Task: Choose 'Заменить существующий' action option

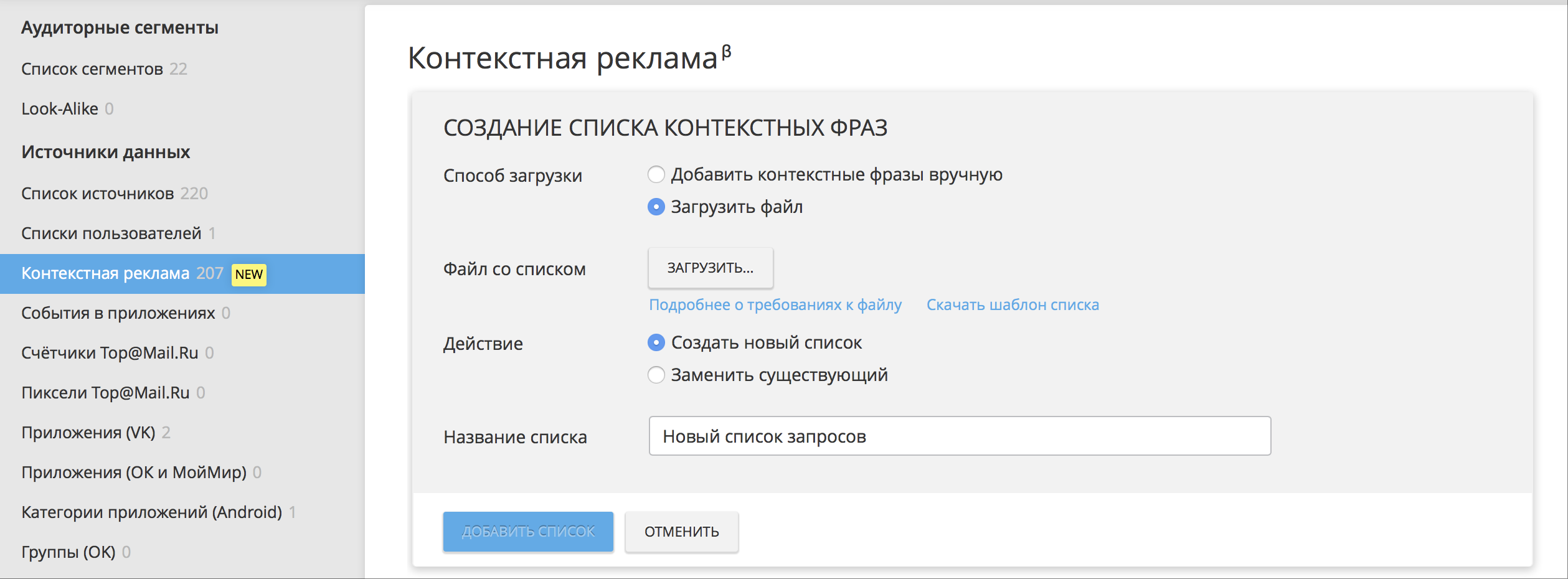Action: point(656,375)
